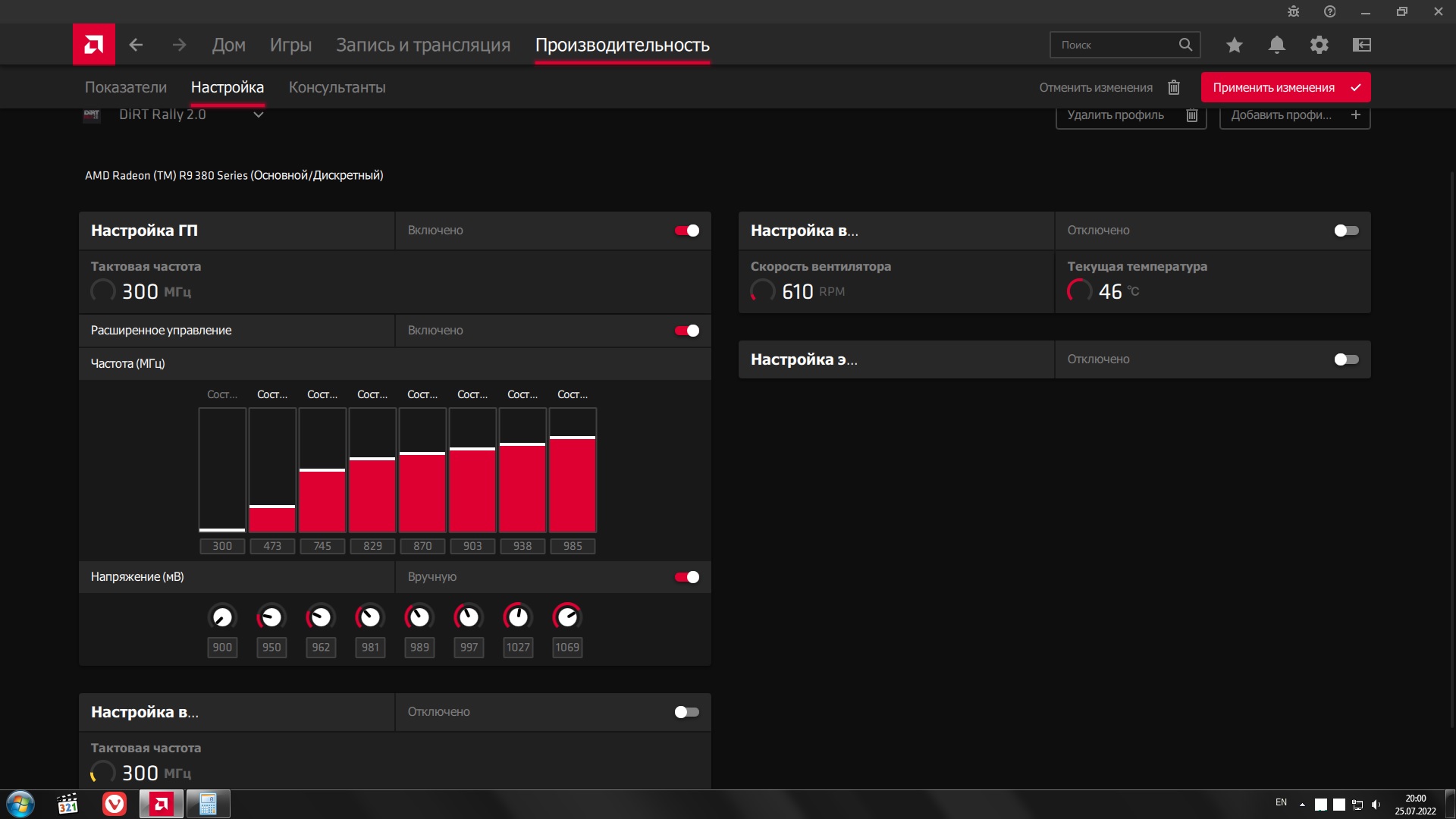
Task: Enable the Настройка э... section toggle
Action: tap(1346, 359)
